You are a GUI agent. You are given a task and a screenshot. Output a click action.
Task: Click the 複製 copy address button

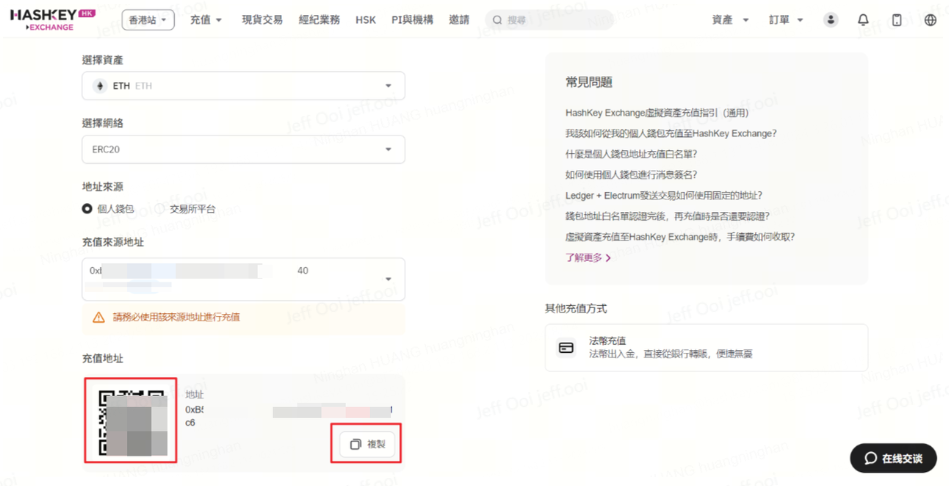point(366,444)
